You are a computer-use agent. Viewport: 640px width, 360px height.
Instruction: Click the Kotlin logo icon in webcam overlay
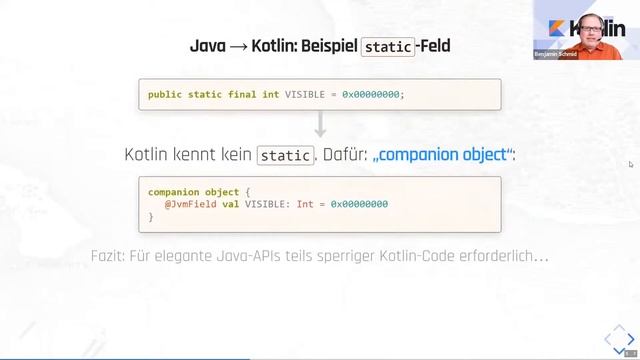click(557, 28)
